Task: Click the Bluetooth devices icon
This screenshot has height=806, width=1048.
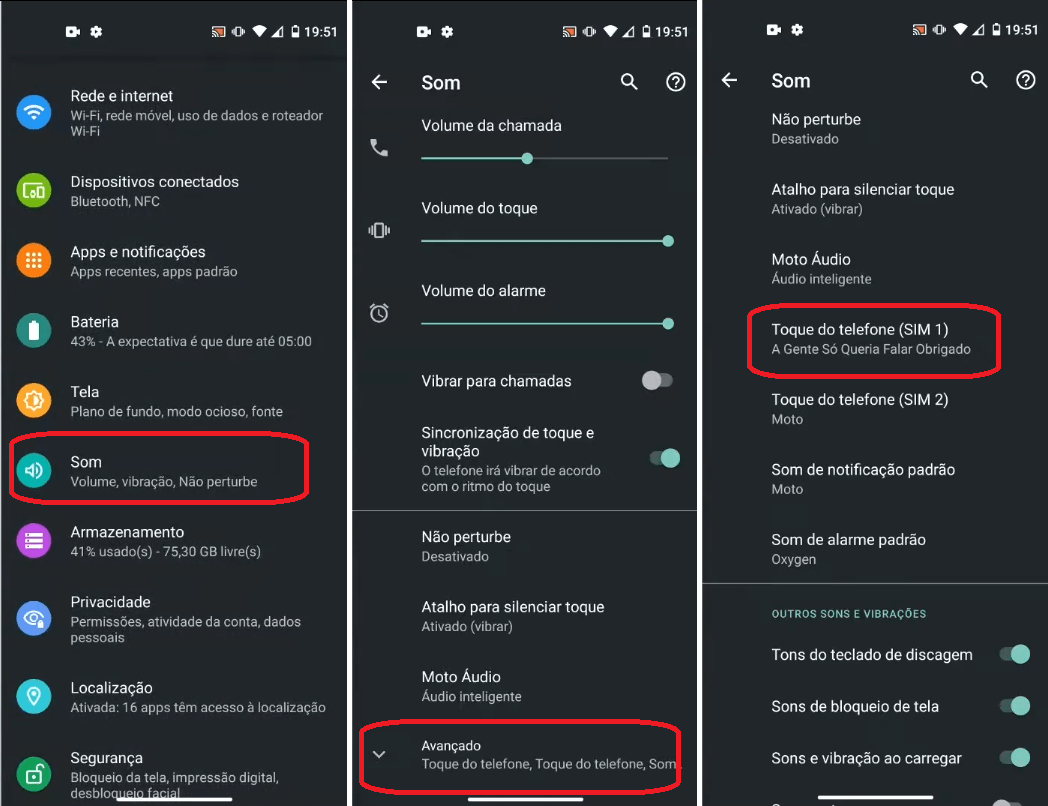Action: 33,191
